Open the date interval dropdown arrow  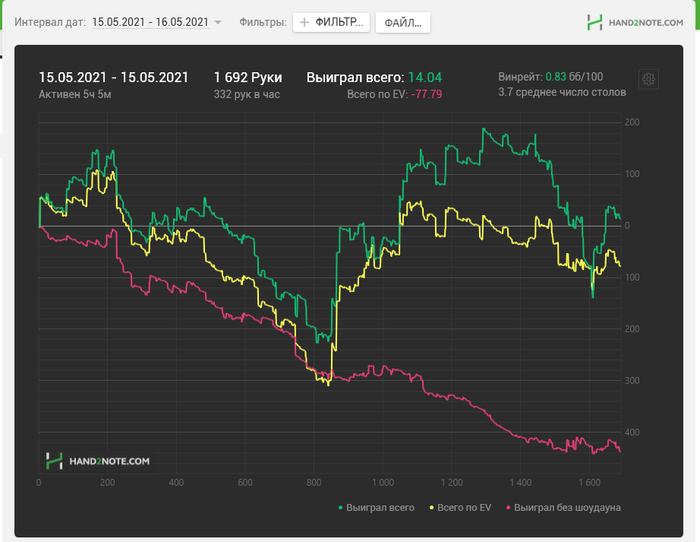(218, 22)
